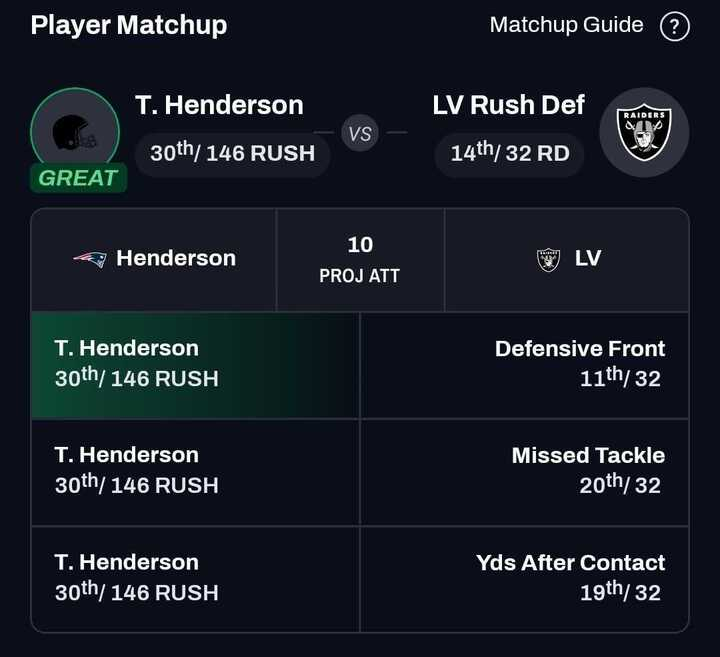Select the highlighted green T. Henderson row
The height and width of the screenshot is (657, 720).
click(x=195, y=364)
